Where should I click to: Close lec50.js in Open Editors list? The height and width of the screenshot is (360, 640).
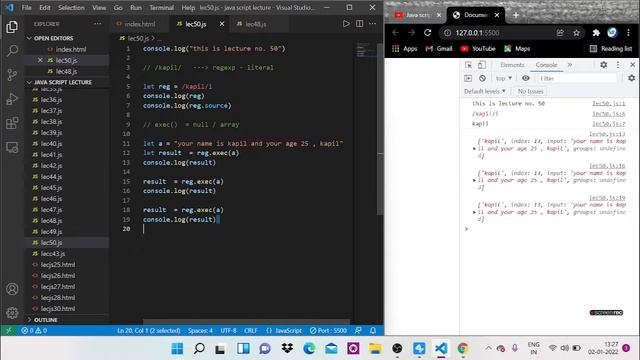(40, 60)
